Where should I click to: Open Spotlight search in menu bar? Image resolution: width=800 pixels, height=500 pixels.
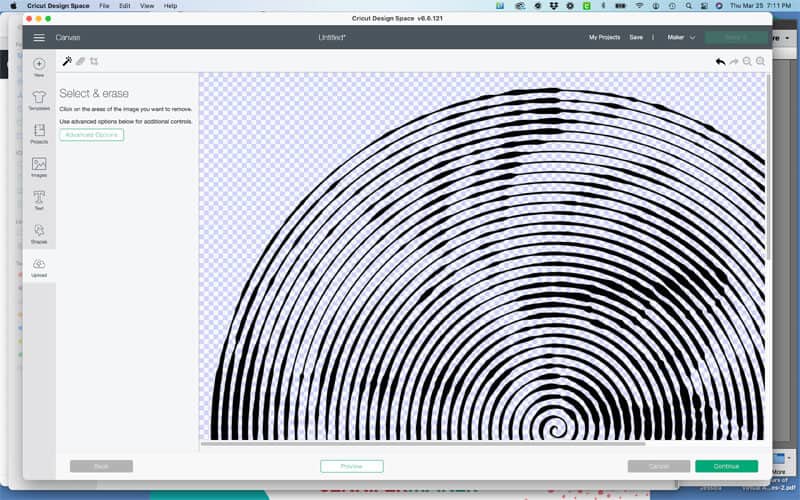689,6
